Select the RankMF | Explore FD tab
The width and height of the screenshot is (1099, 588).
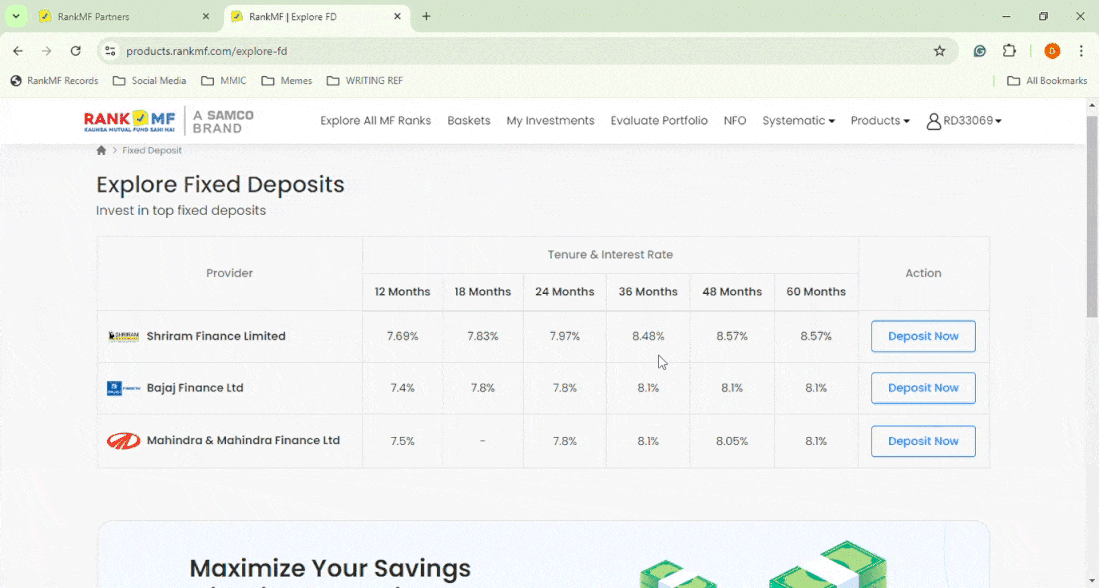pos(317,16)
